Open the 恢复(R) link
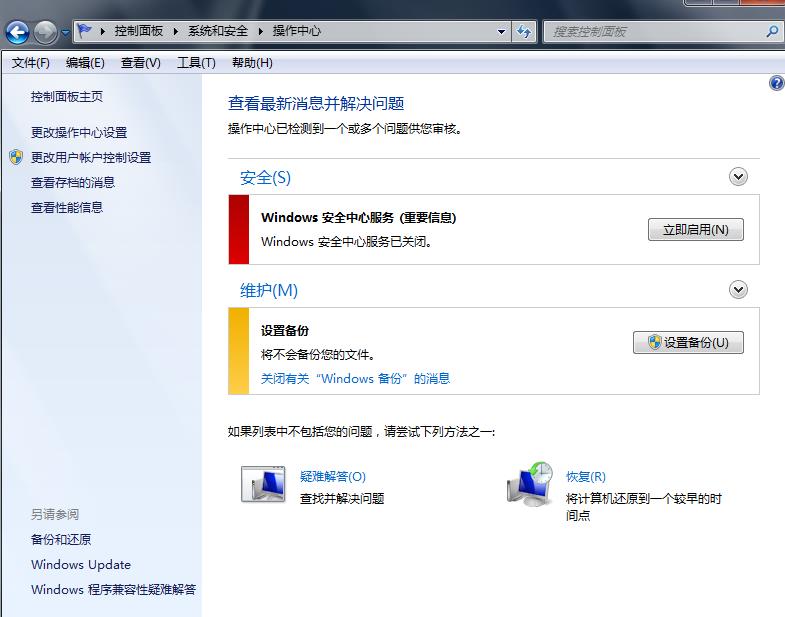Viewport: 785px width, 617px height. pos(585,476)
